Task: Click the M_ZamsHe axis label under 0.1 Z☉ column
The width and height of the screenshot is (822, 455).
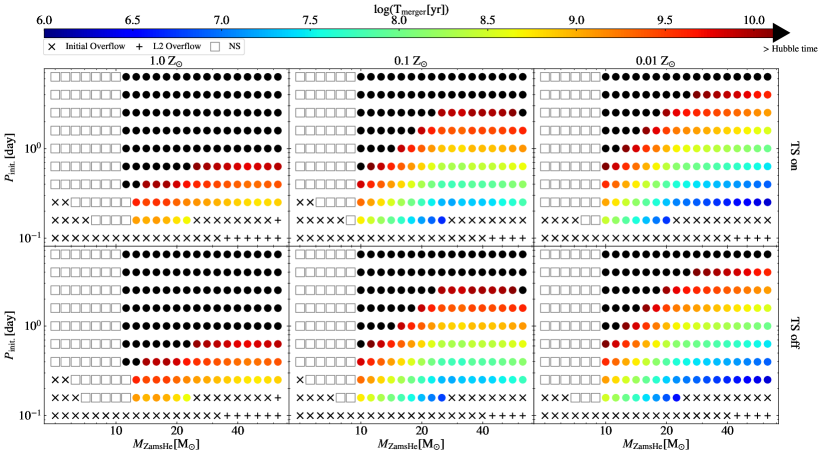Action: (x=410, y=445)
